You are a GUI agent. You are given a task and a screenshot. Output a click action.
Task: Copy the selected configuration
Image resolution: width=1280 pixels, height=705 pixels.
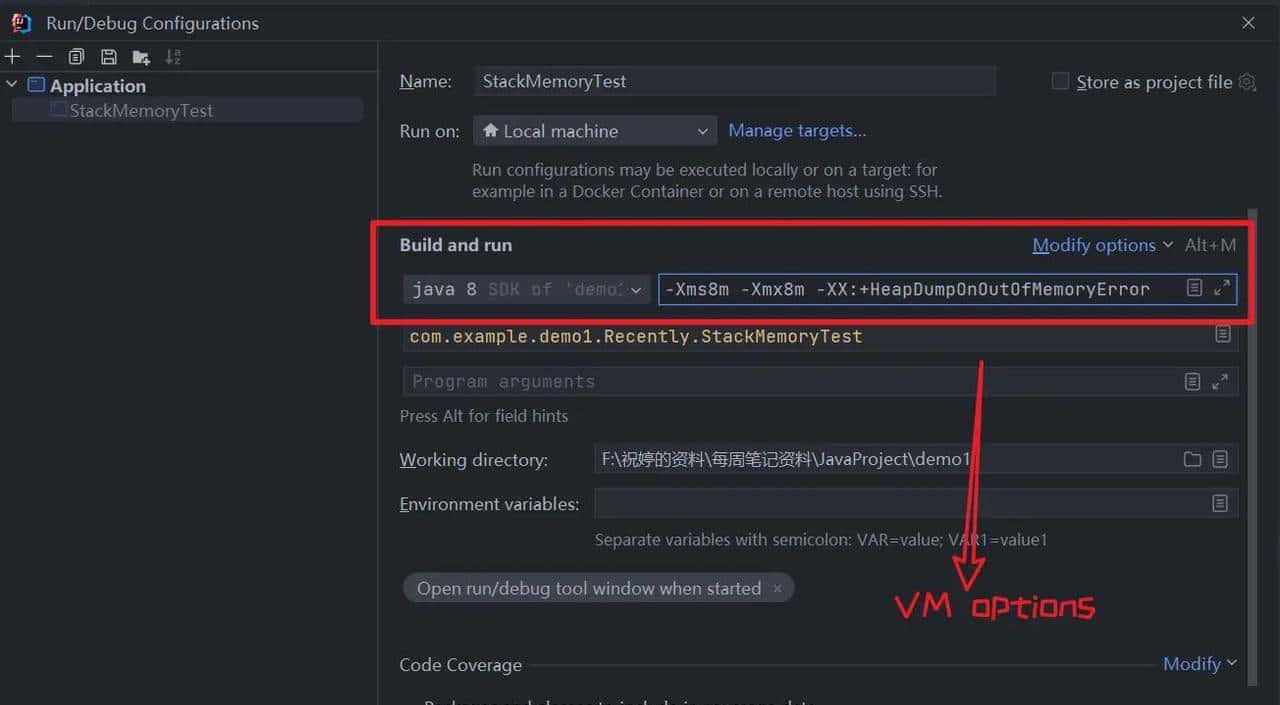[x=76, y=57]
